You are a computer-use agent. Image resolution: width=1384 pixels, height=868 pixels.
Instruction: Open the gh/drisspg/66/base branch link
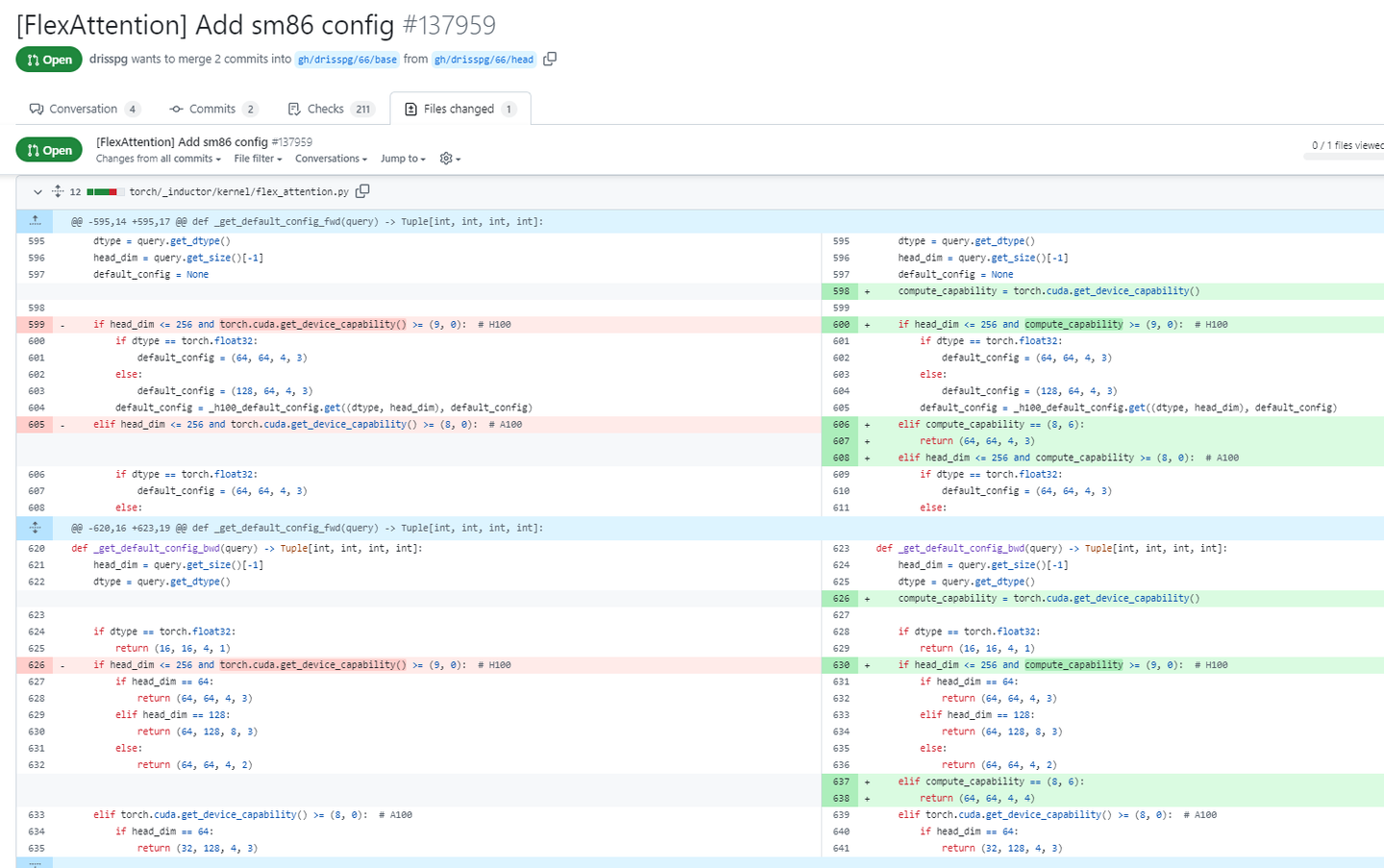pos(347,60)
